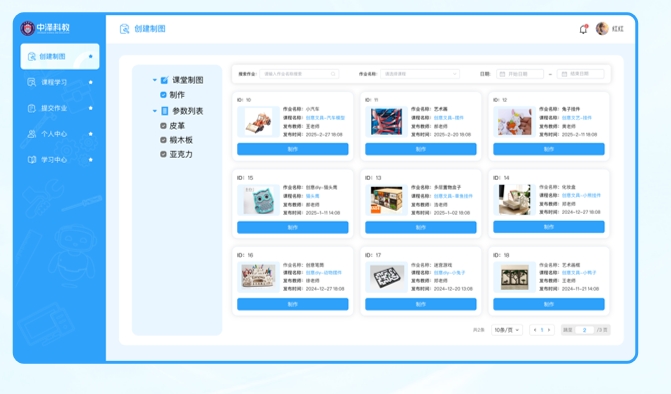This screenshot has height=394, width=671.
Task: Toggle the 皮革 checkbox
Action: (163, 126)
